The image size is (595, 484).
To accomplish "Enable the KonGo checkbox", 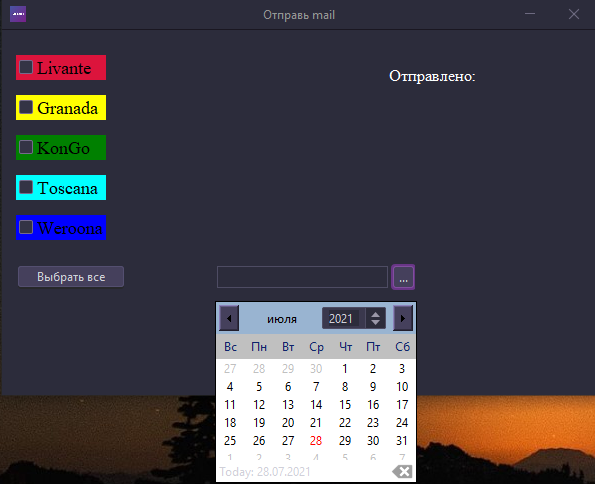I will click(x=26, y=147).
